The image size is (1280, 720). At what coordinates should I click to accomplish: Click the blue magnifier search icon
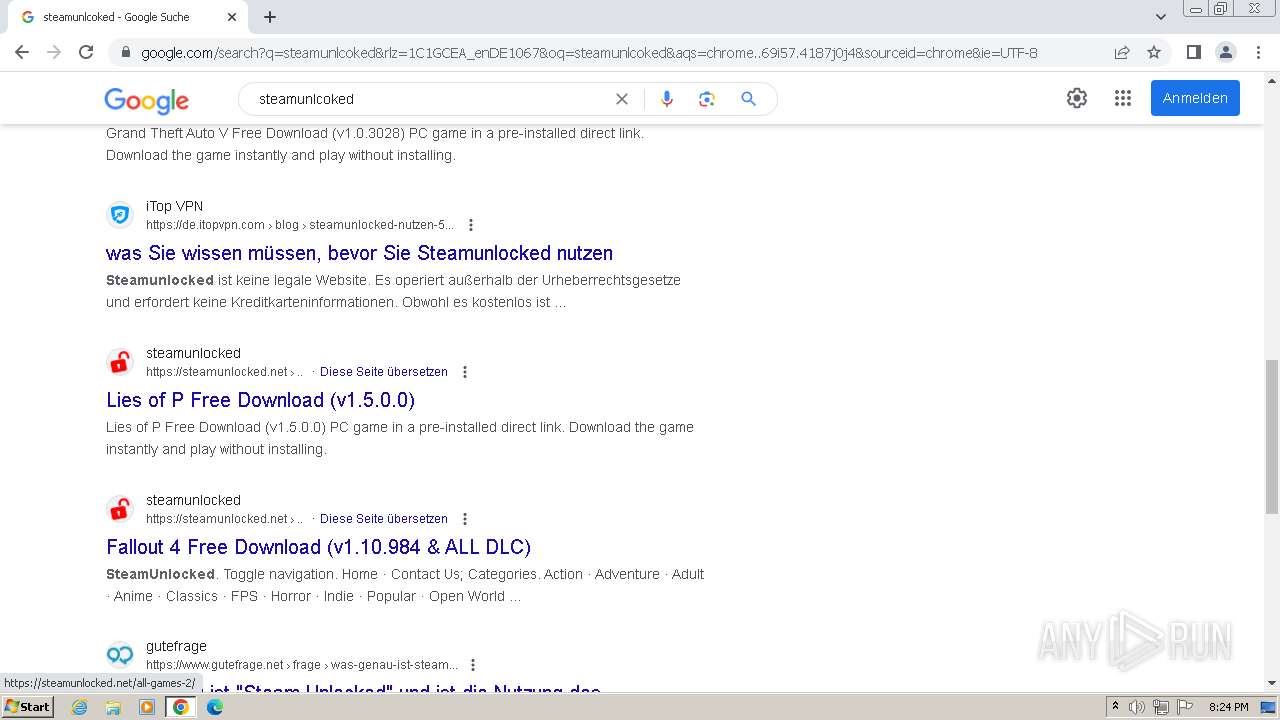(x=748, y=99)
